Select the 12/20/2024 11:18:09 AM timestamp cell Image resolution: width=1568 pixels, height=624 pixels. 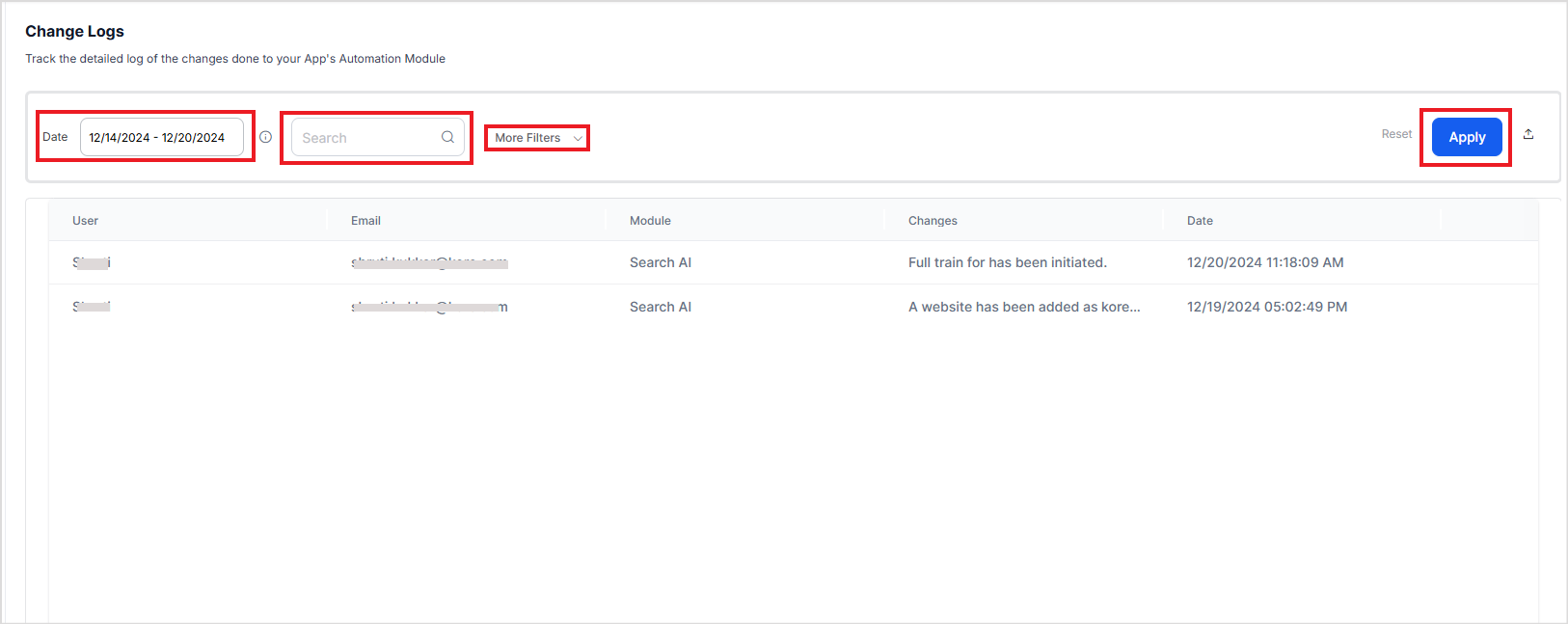(1264, 262)
